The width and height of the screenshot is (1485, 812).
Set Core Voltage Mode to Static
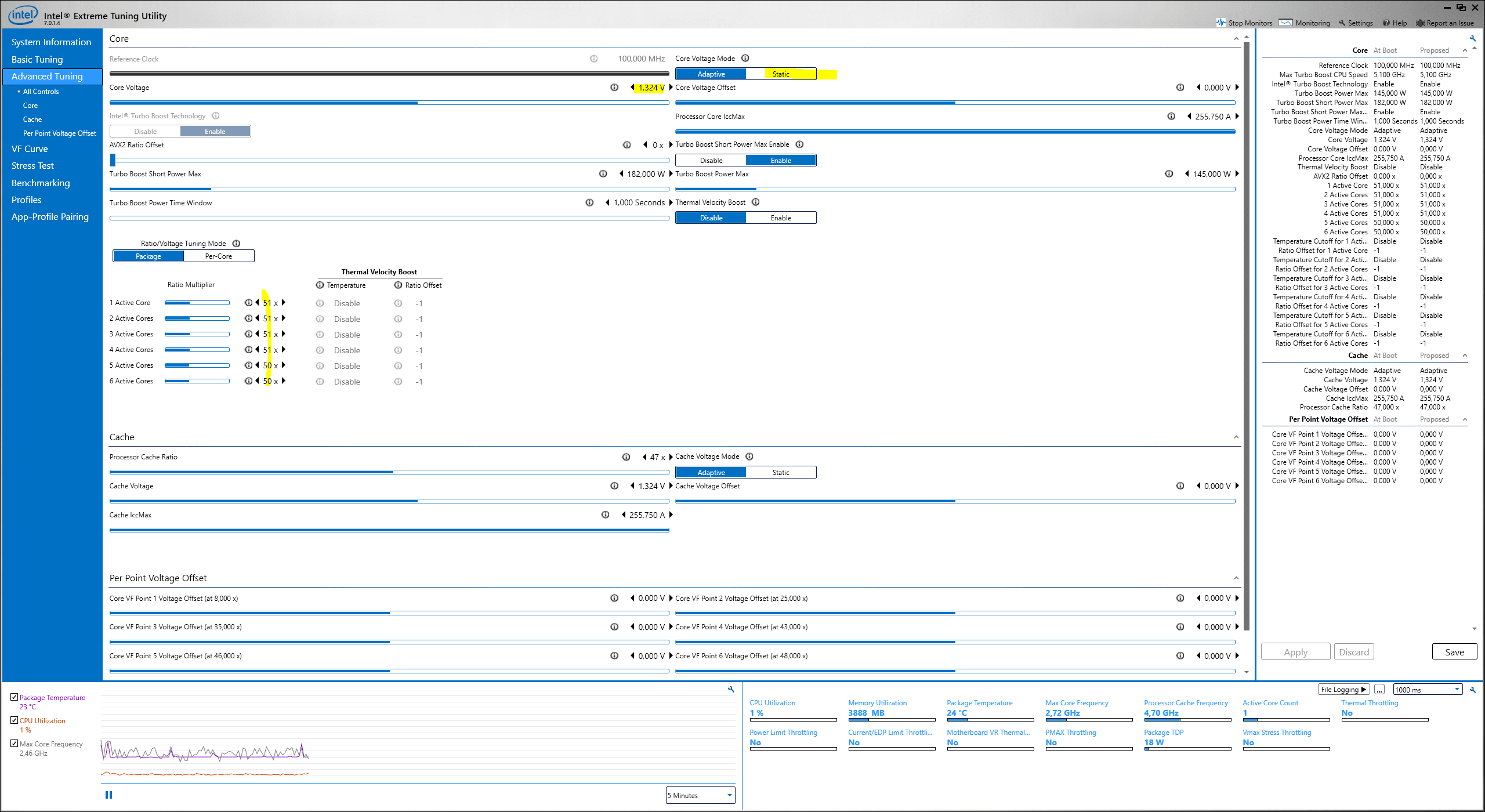781,74
